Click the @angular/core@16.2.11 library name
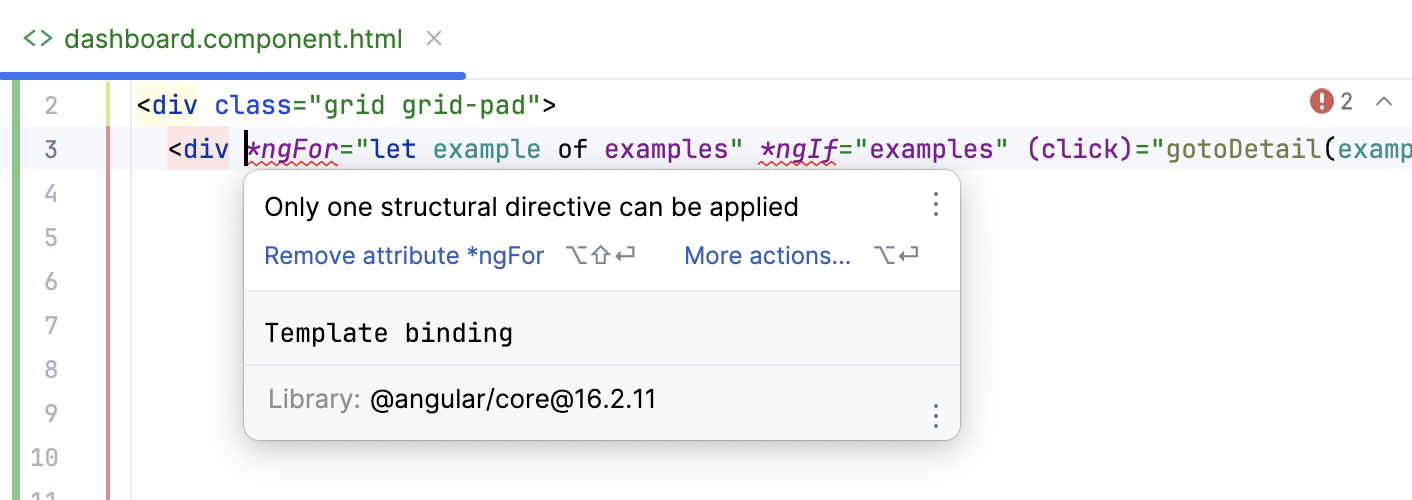 point(512,400)
